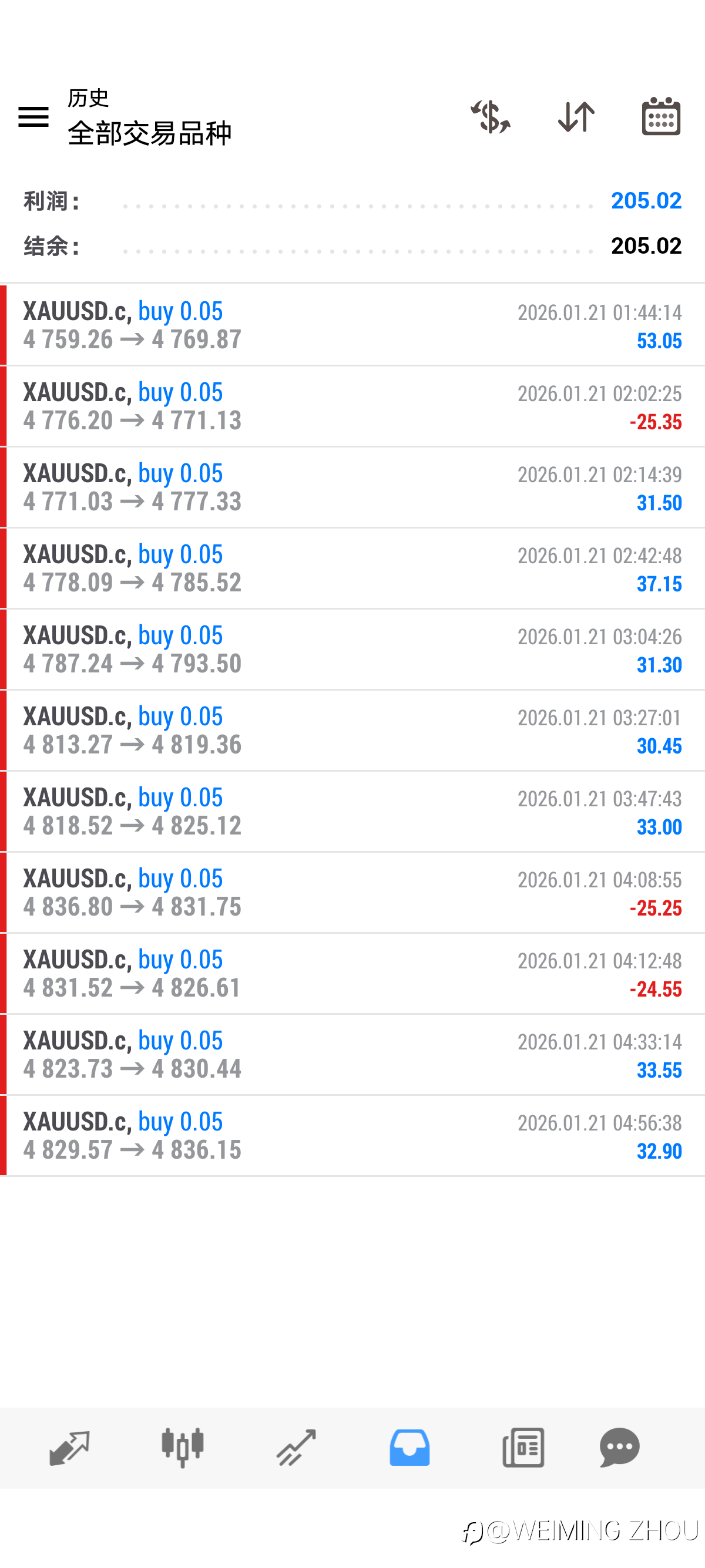Viewport: 705px width, 1568px height.
Task: Expand the 03:27:01 trade with 30.45 profit
Action: pyautogui.click(x=352, y=730)
